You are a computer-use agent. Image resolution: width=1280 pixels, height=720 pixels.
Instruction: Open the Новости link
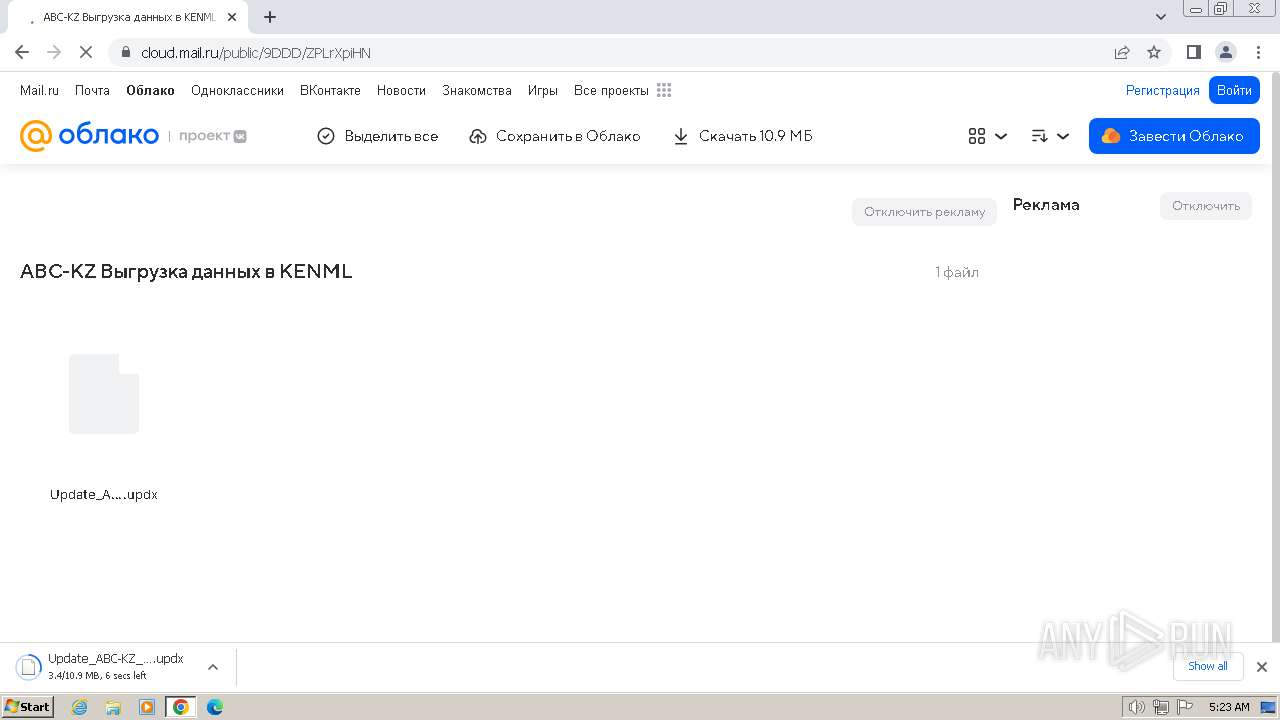(x=401, y=90)
